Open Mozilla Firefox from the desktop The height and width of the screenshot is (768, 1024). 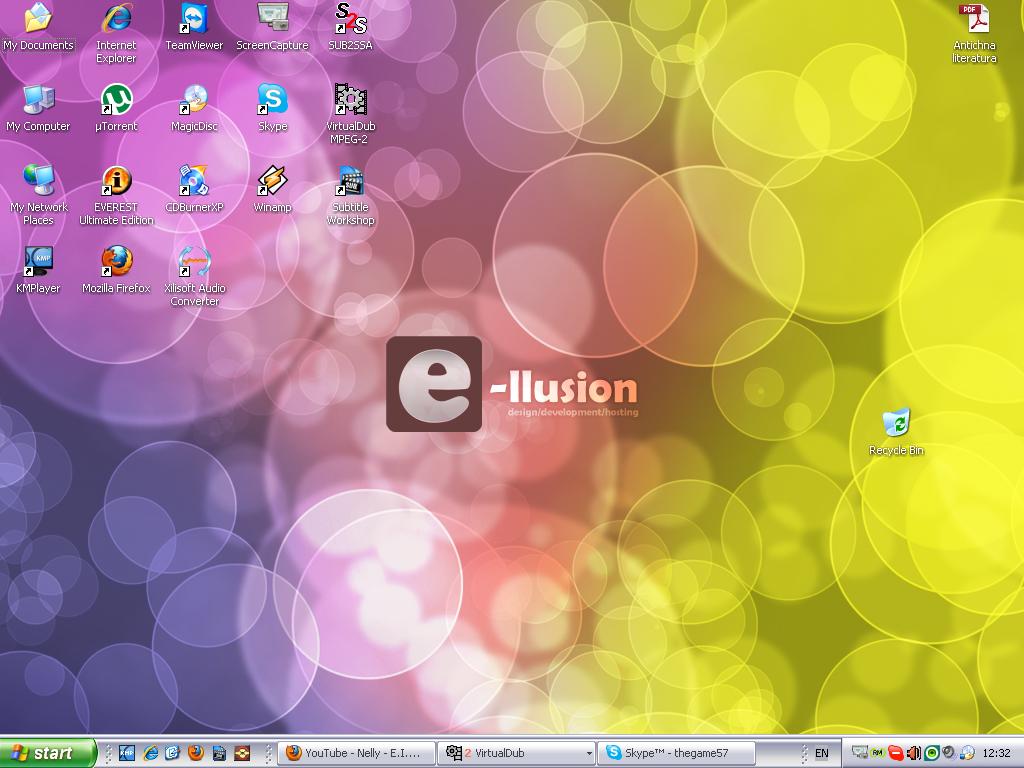(116, 262)
